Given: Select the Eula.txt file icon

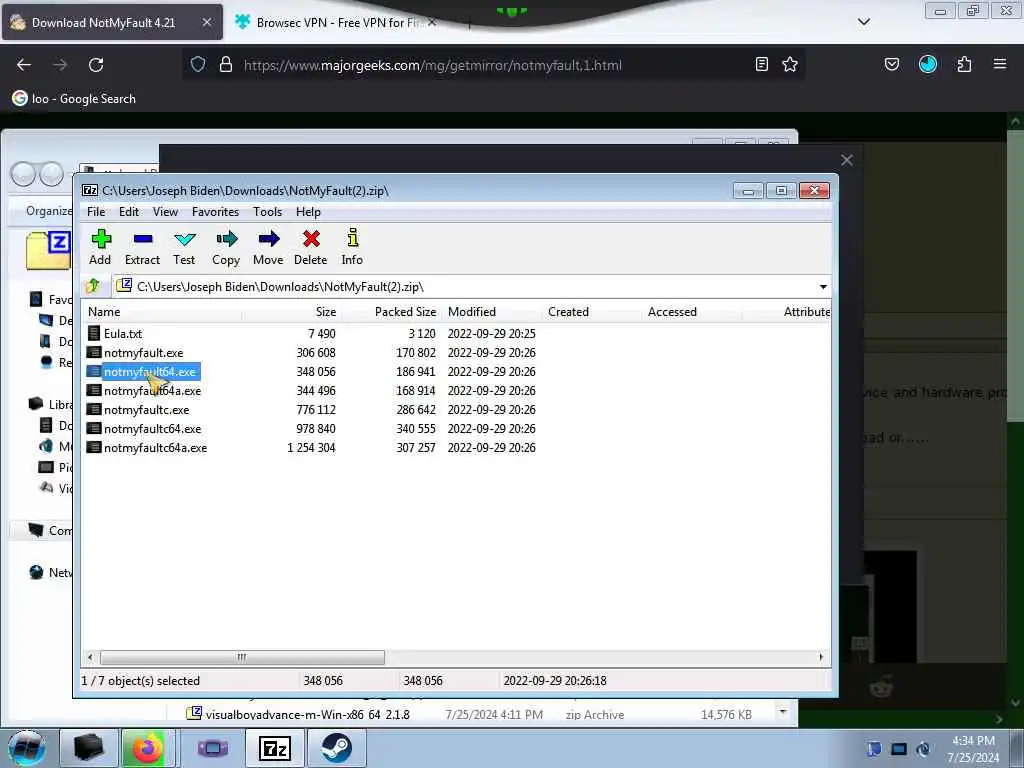Looking at the screenshot, I should [x=94, y=334].
